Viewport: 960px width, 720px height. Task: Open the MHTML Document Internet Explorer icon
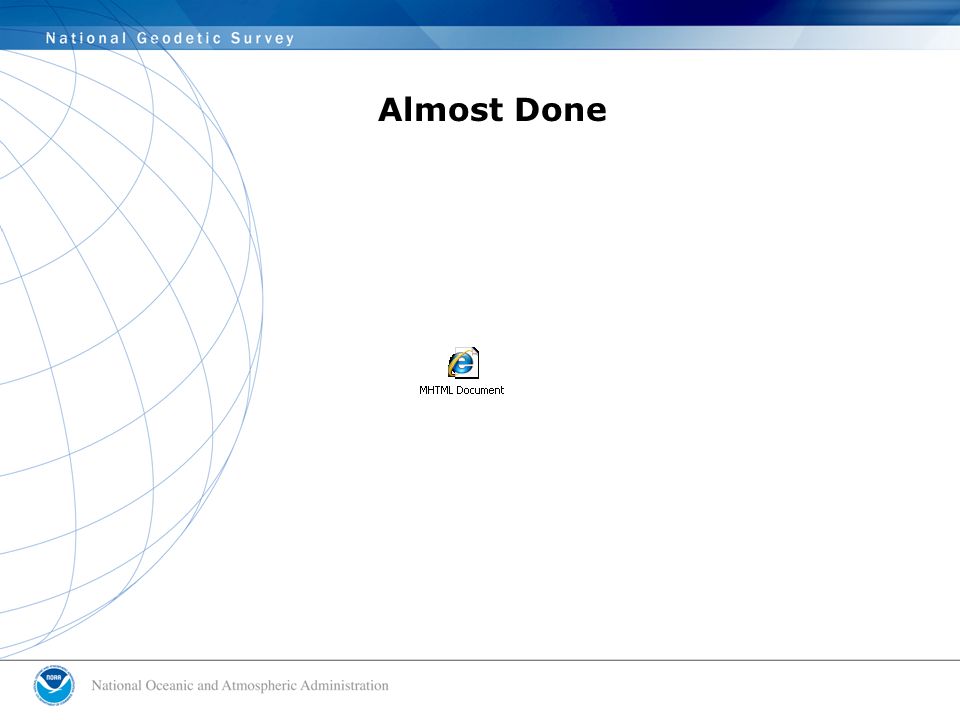[463, 363]
